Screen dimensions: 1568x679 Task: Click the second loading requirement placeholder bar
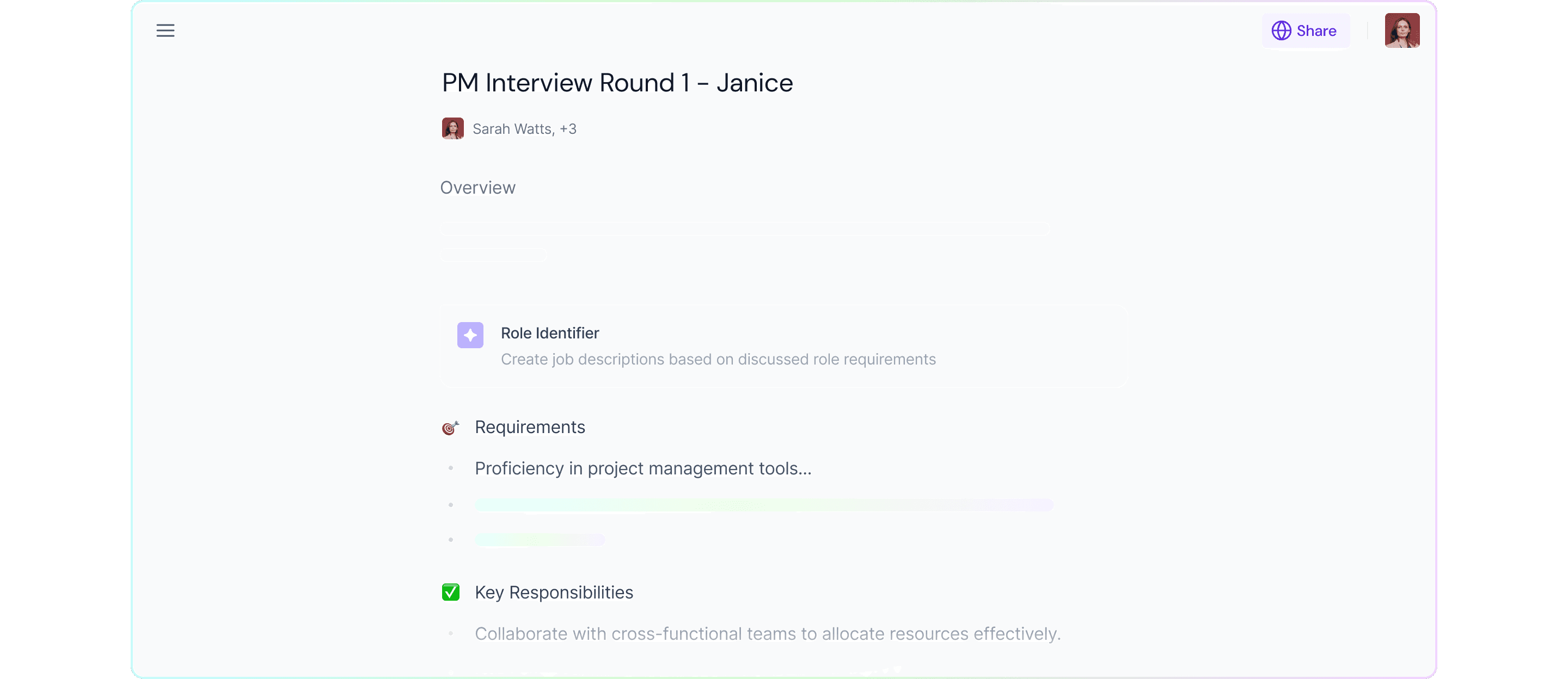click(x=763, y=505)
